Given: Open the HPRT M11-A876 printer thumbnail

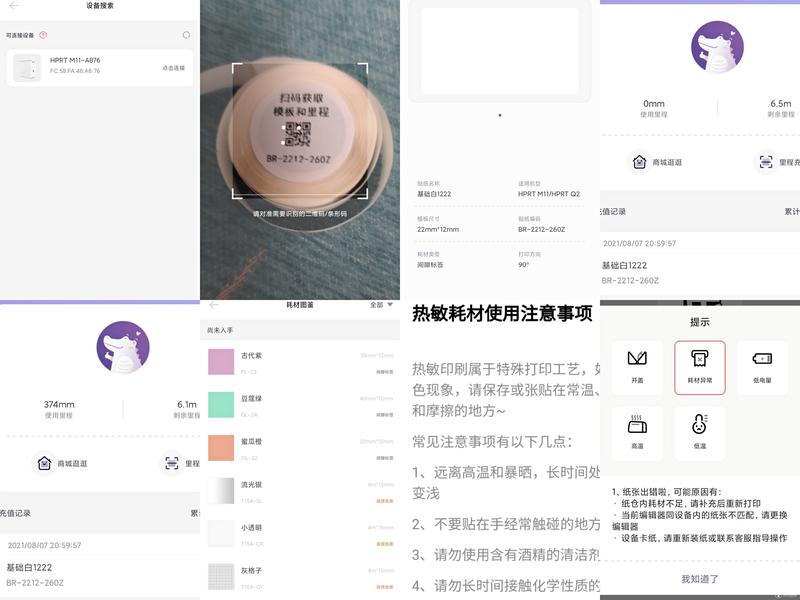Looking at the screenshot, I should coord(27,67).
